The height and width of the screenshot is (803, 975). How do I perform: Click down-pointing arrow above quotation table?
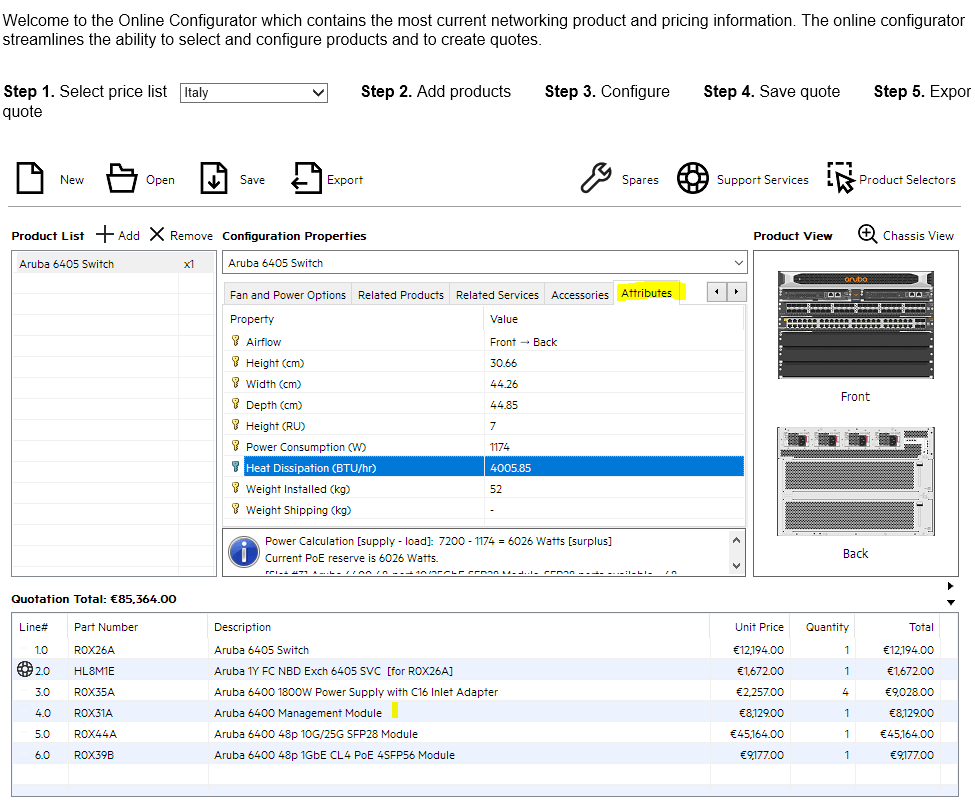point(950,602)
